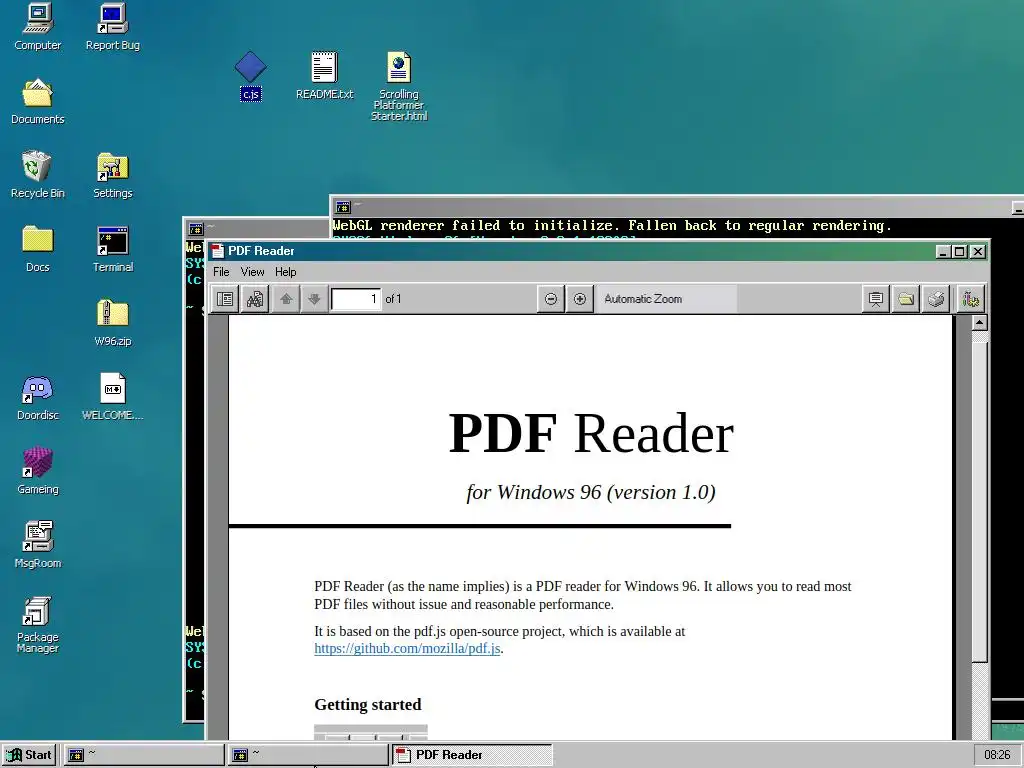Follow the github.com/mozilla/pdf.js link

tap(408, 648)
